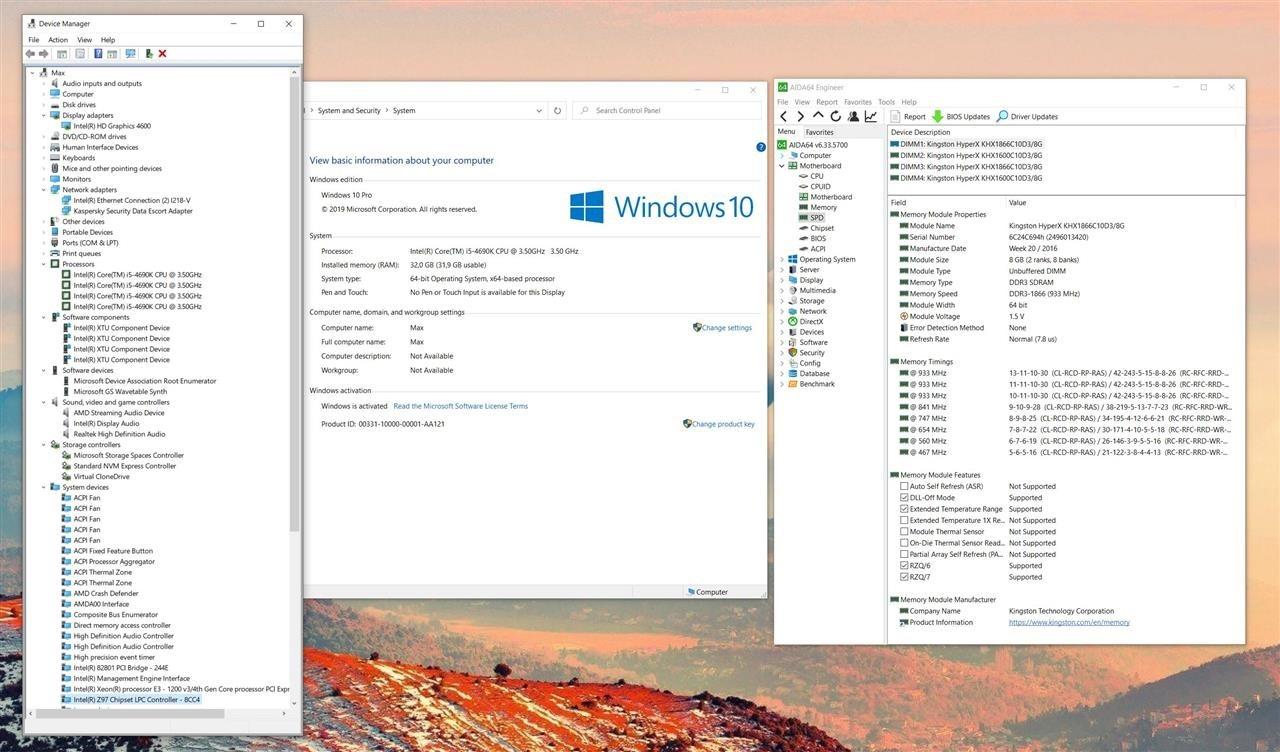Expand the Monitors node in Device Manager
Image resolution: width=1280 pixels, height=752 pixels.
[x=44, y=179]
